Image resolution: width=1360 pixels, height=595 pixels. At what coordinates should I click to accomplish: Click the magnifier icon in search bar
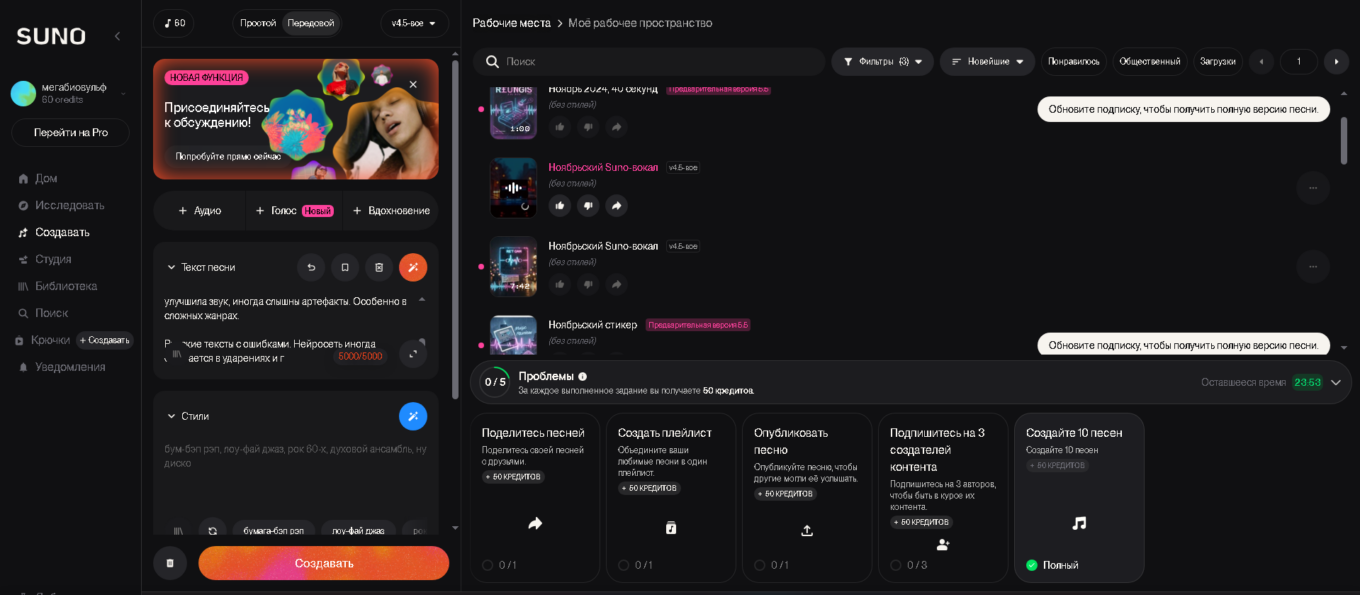492,61
